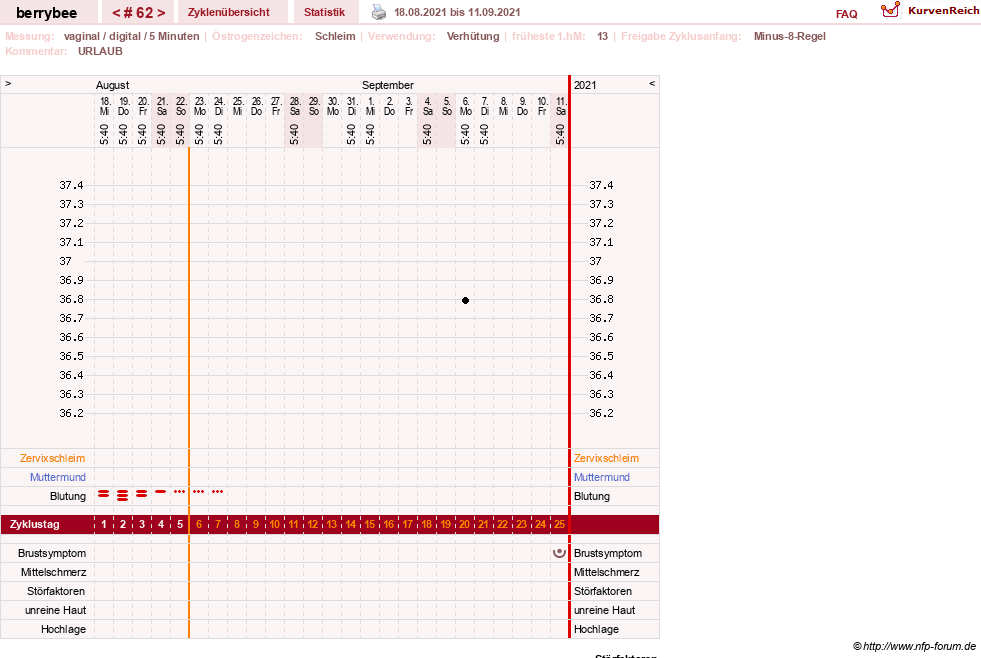Collapse chart with right corner arrow
This screenshot has height=658, width=981.
pyautogui.click(x=652, y=83)
